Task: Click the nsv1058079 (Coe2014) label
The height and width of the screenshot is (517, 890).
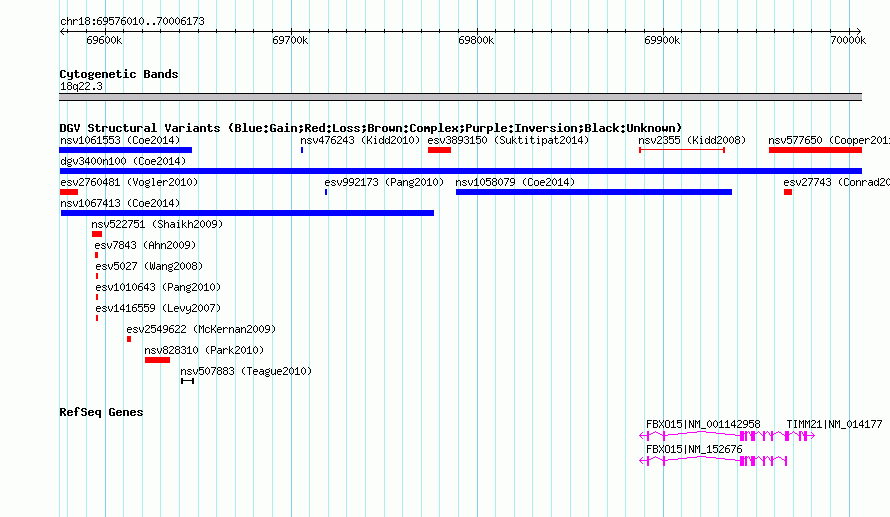Action: pos(515,182)
